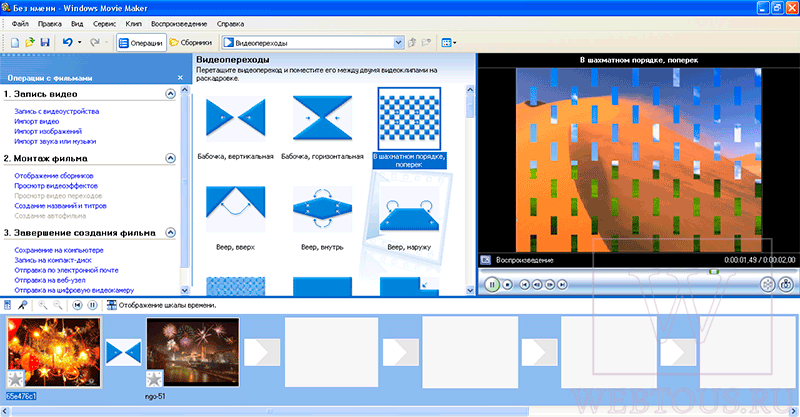Select the ngo-51 fireworks clip
The image size is (800, 417).
(192, 352)
